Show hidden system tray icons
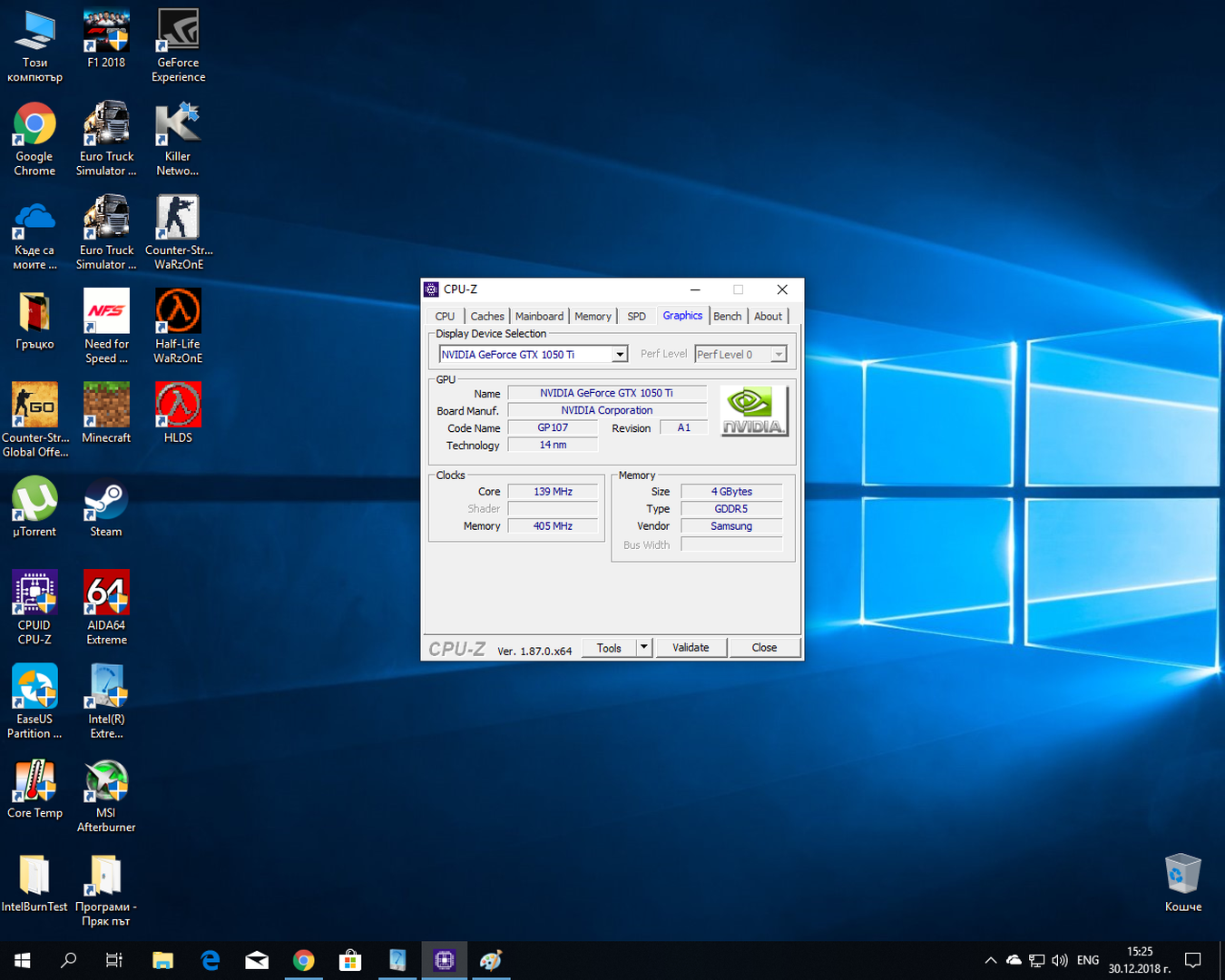1225x980 pixels. (x=991, y=960)
